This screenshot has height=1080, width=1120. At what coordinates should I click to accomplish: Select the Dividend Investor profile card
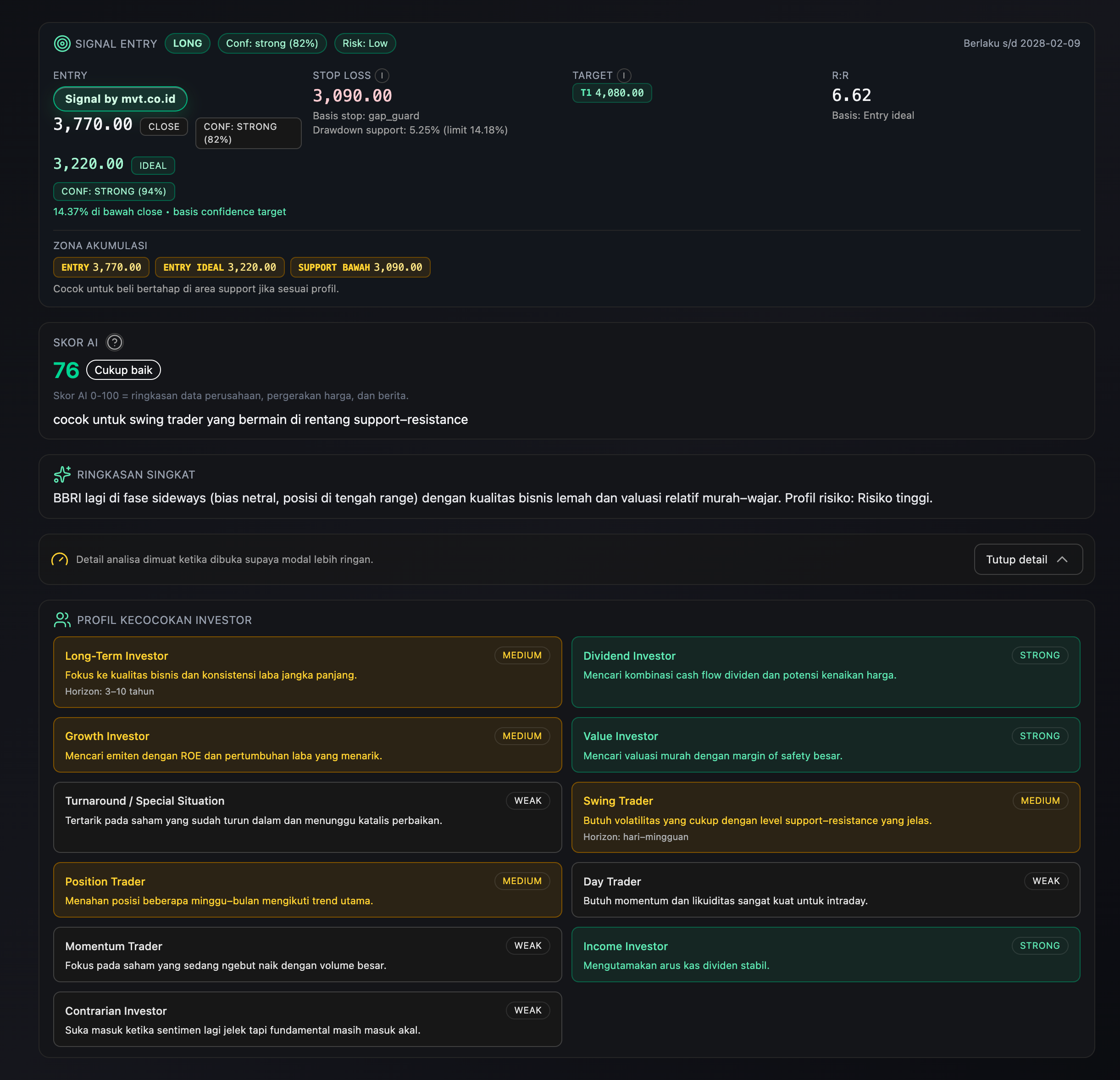(825, 672)
